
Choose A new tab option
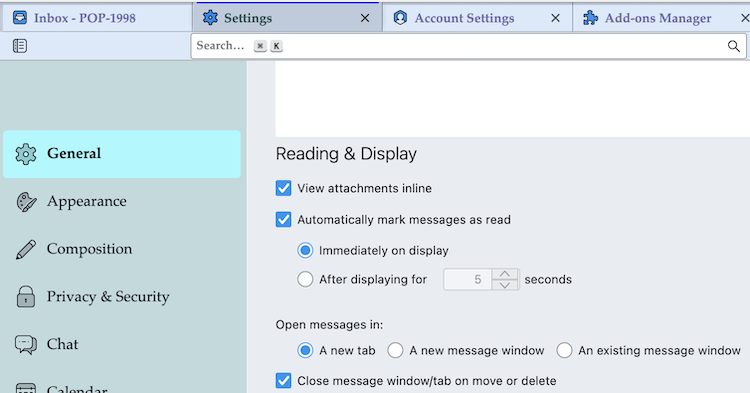pyautogui.click(x=305, y=350)
